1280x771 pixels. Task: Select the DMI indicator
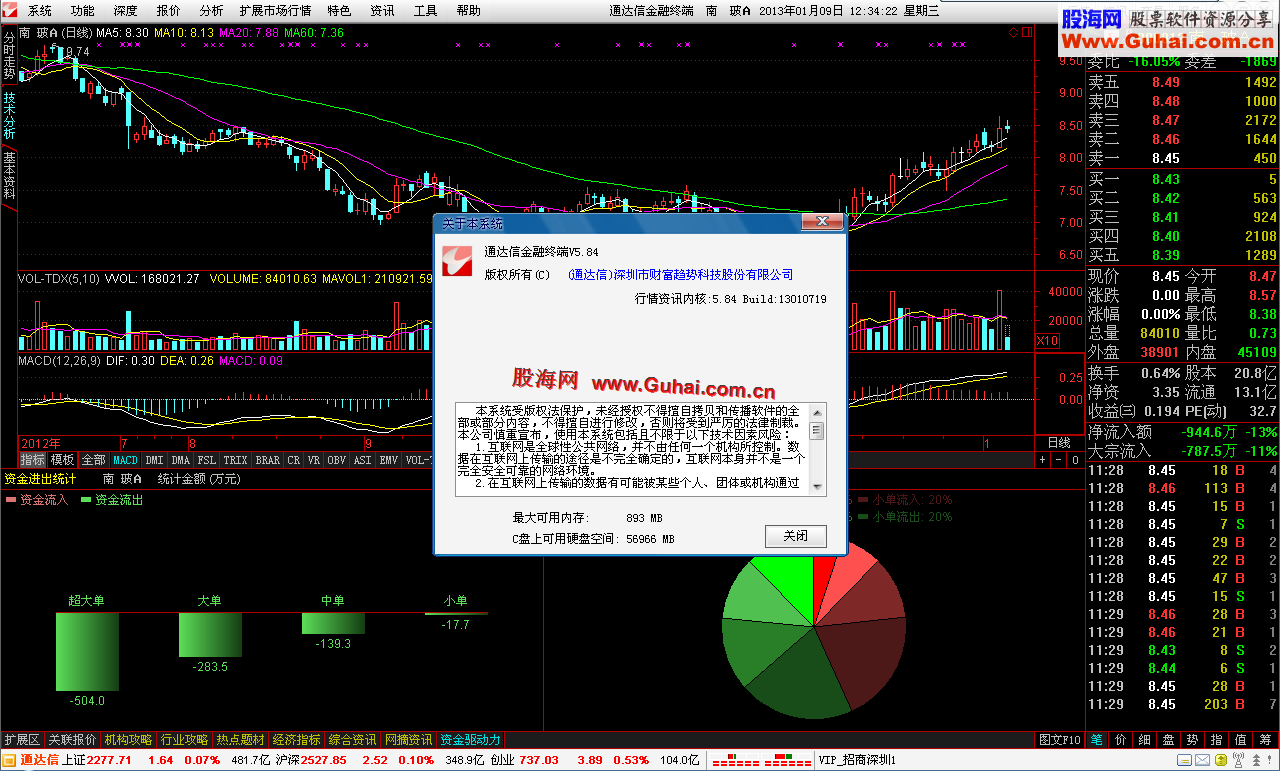pyautogui.click(x=154, y=460)
